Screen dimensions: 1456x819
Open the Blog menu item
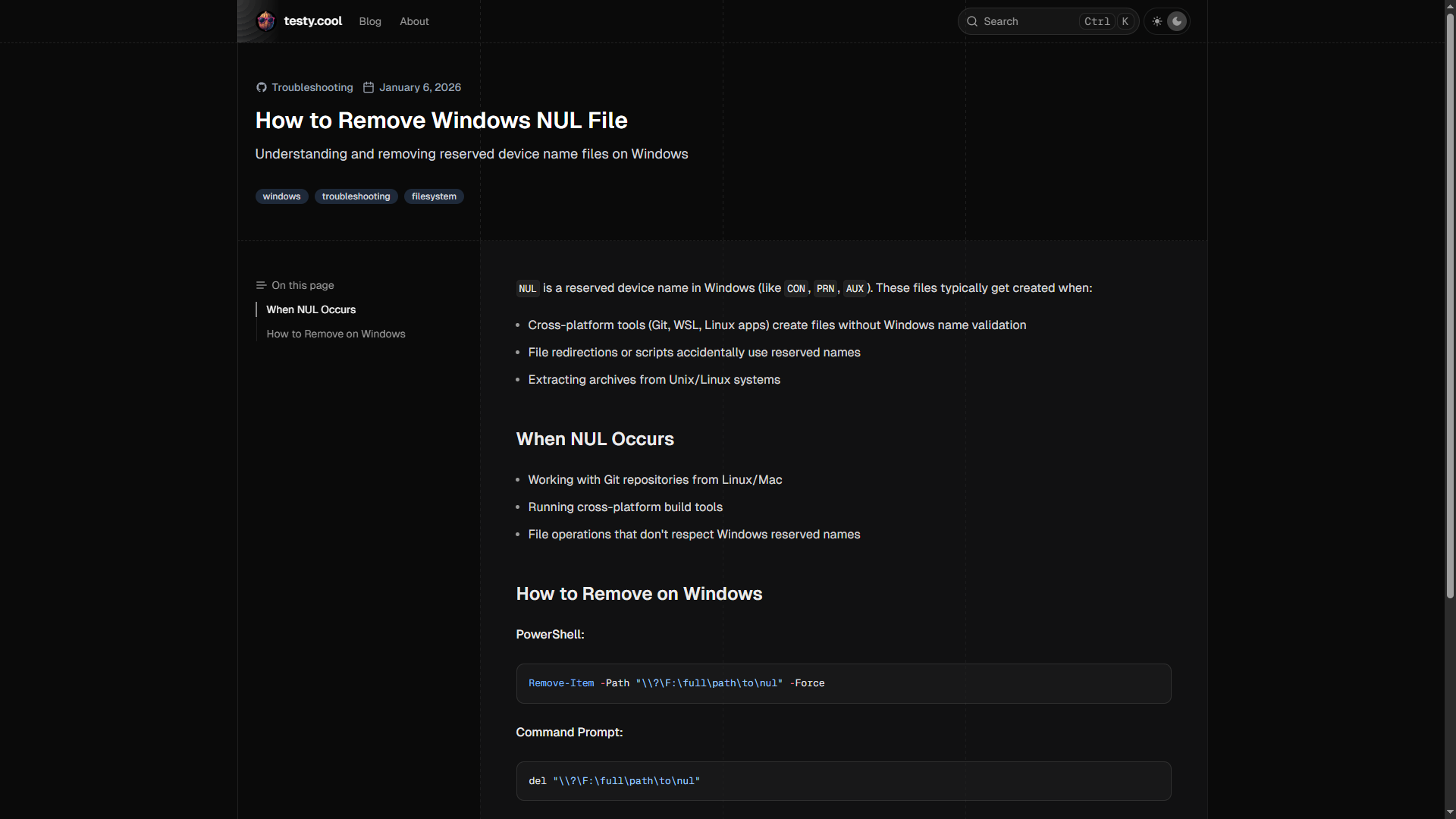point(370,21)
